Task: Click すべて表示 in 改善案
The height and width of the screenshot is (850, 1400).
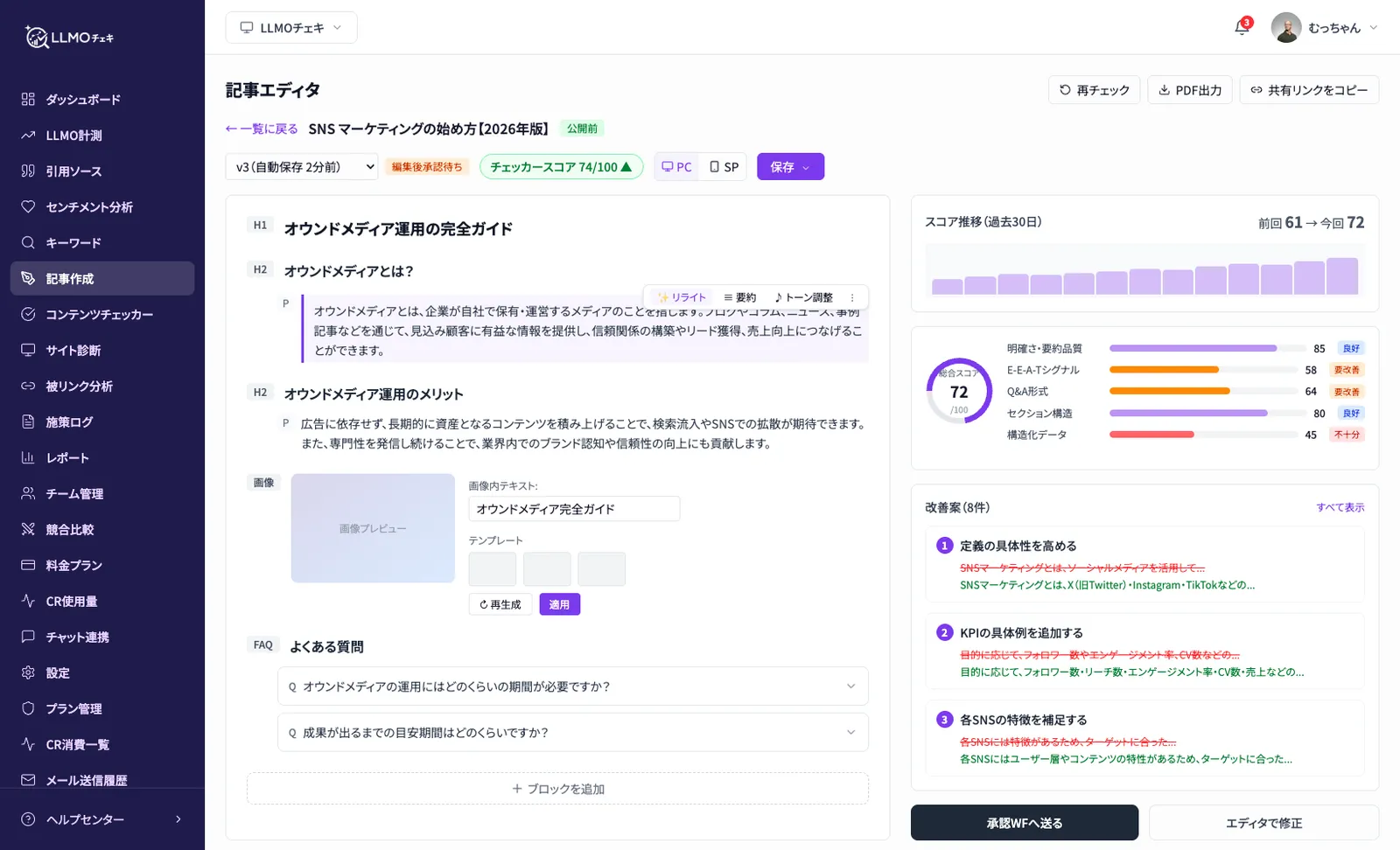Action: [1340, 507]
